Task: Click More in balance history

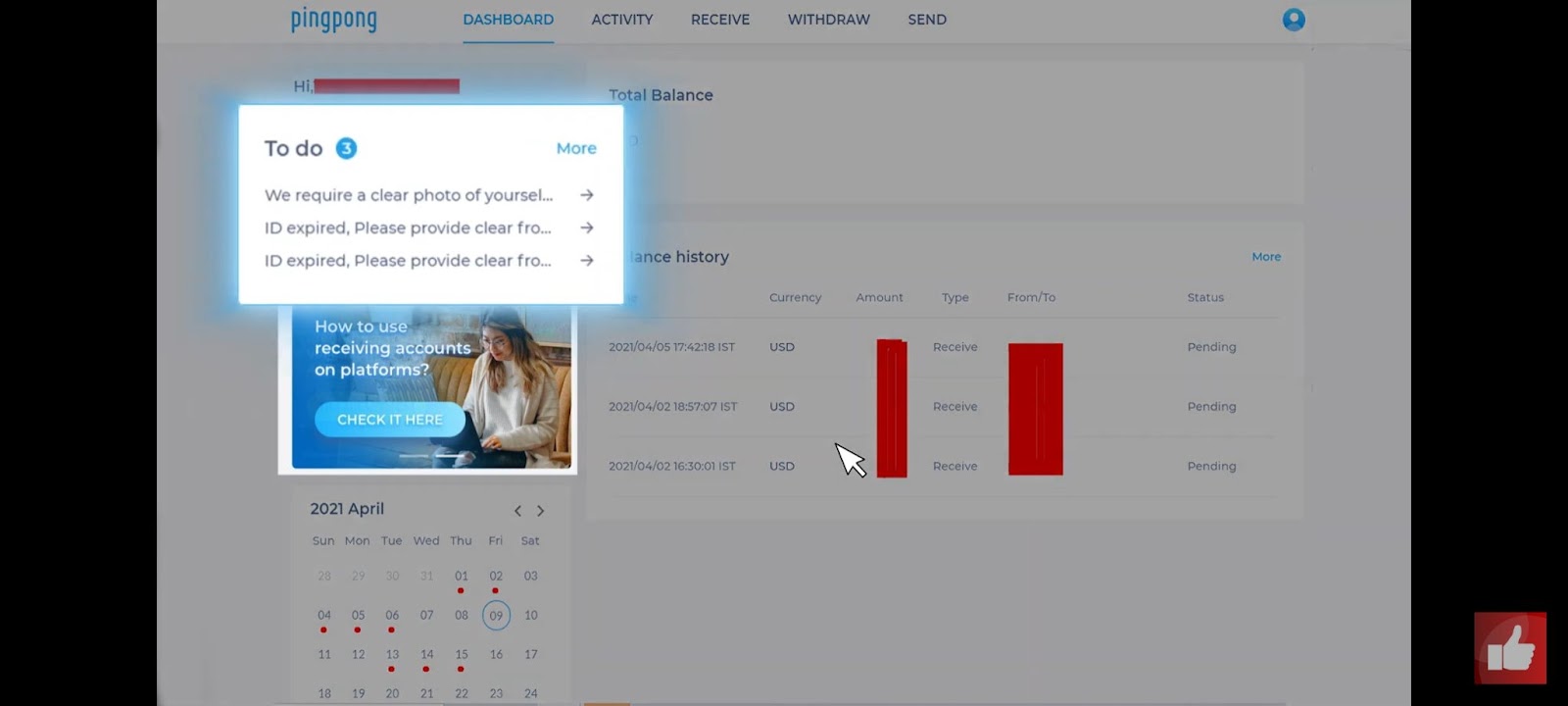Action: click(x=1266, y=257)
